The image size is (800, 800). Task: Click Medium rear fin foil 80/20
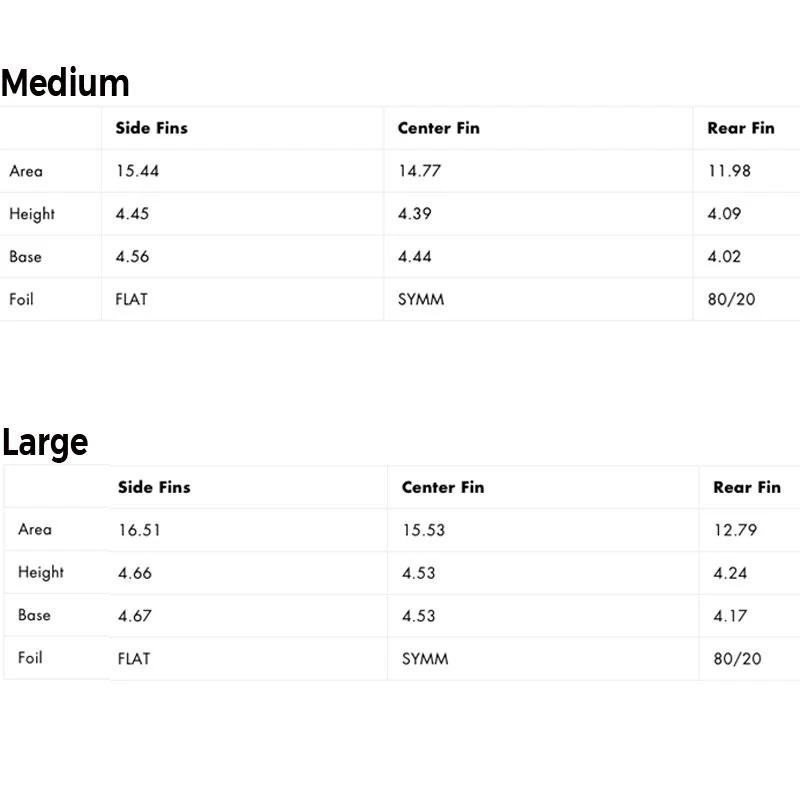731,300
